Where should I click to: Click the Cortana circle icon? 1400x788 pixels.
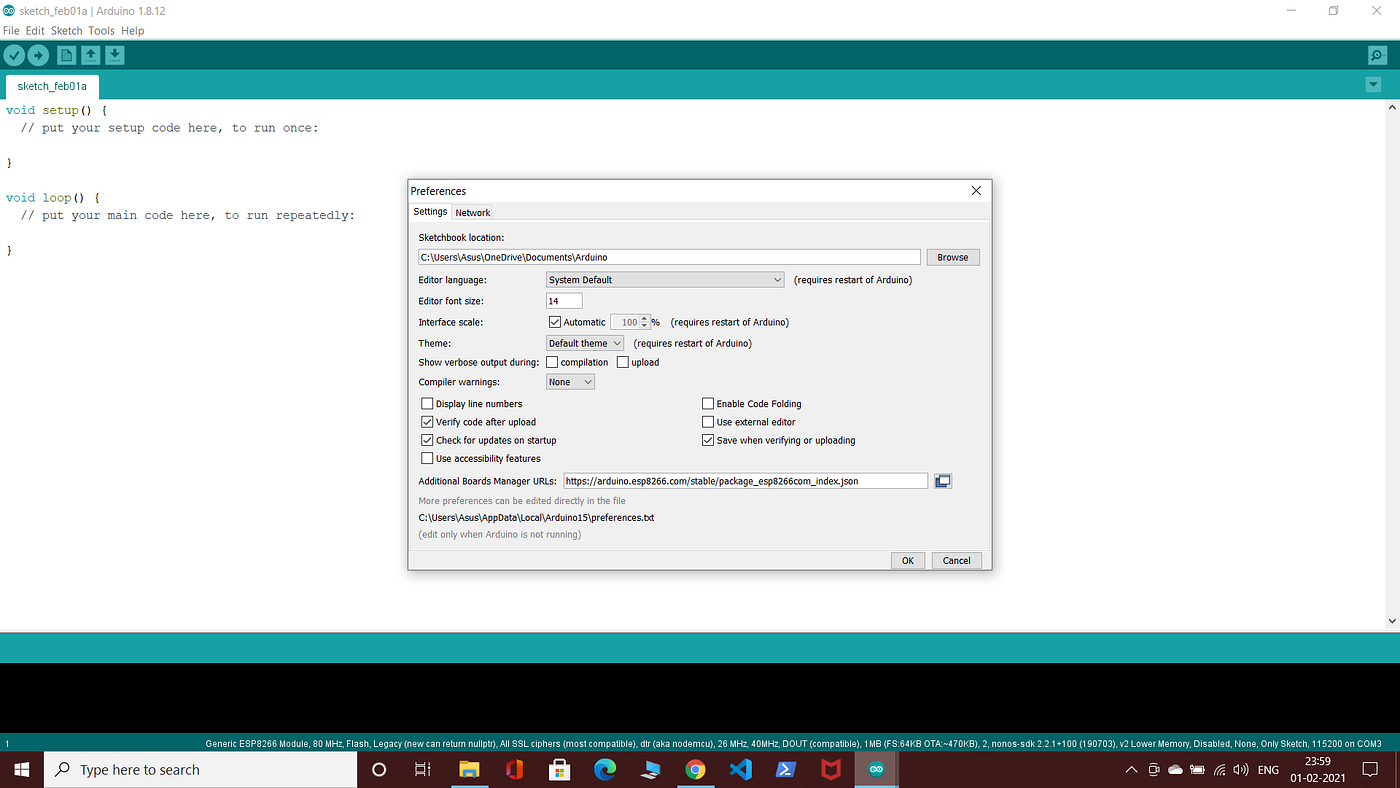coord(379,769)
